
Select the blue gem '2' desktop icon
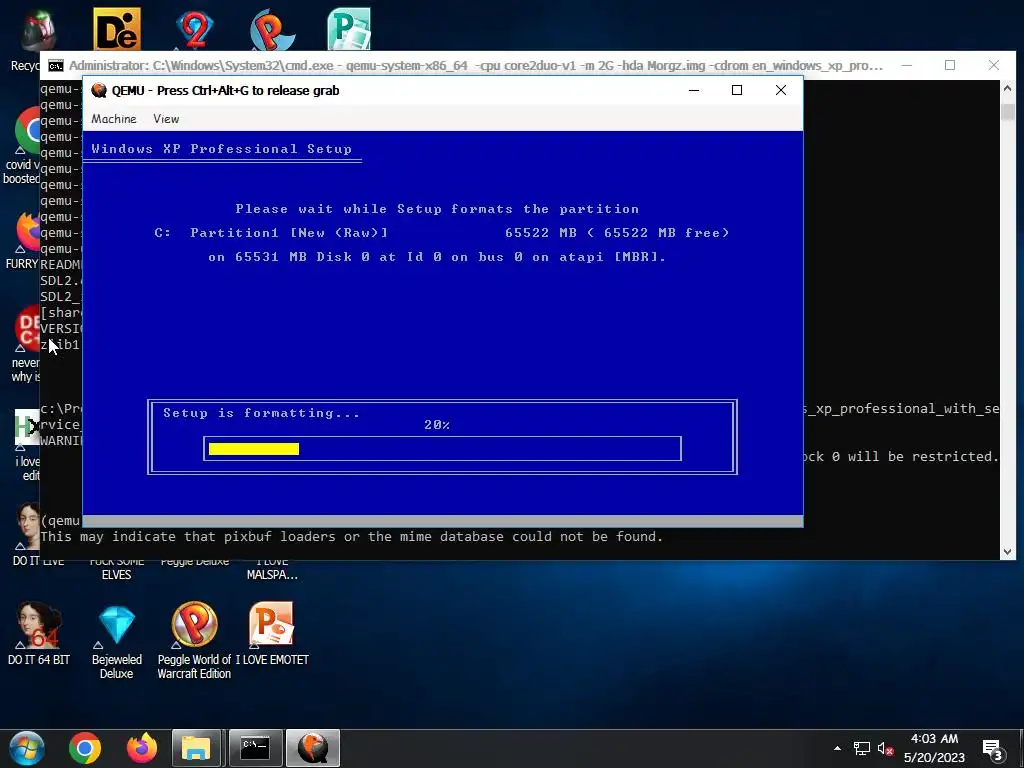coord(195,29)
